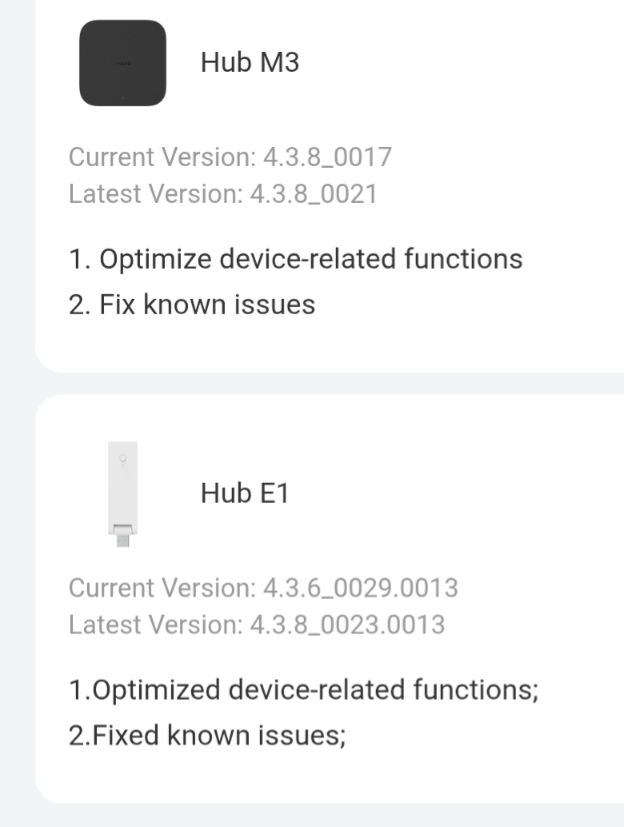Click the gray divider between the hub cards
This screenshot has height=827, width=624.
(312, 384)
